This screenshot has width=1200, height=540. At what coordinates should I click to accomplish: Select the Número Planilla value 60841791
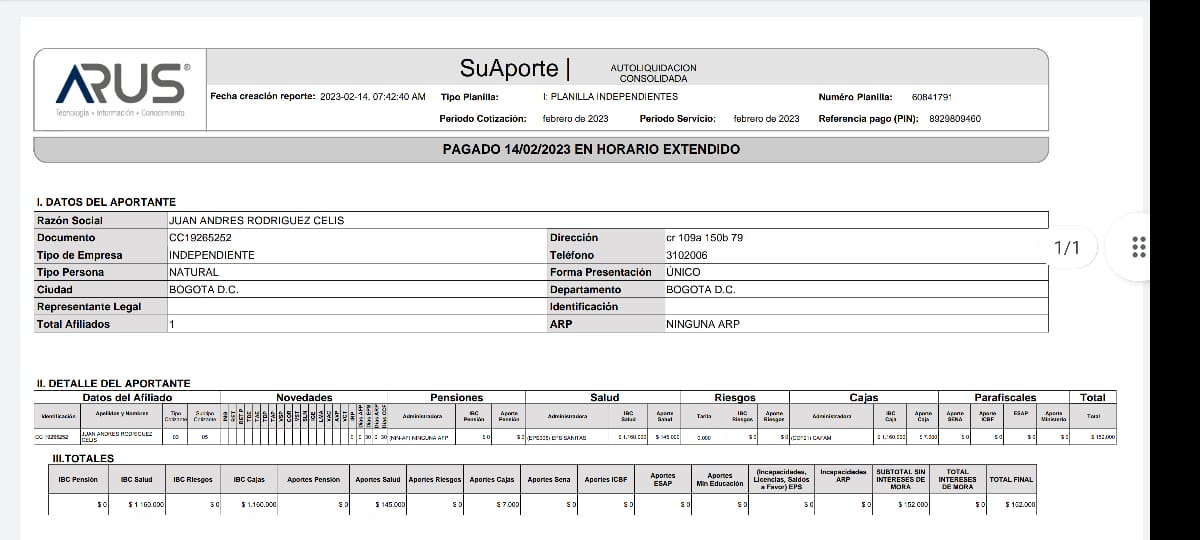coord(931,97)
